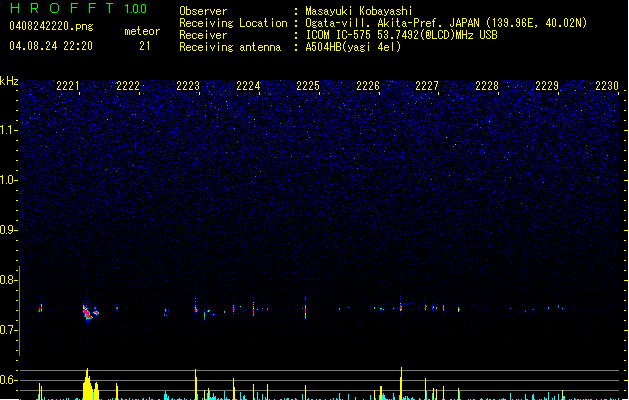Viewport: 629px width, 400px height.
Task: Click the HROFFT 1.0.0 title text
Action: (79, 8)
